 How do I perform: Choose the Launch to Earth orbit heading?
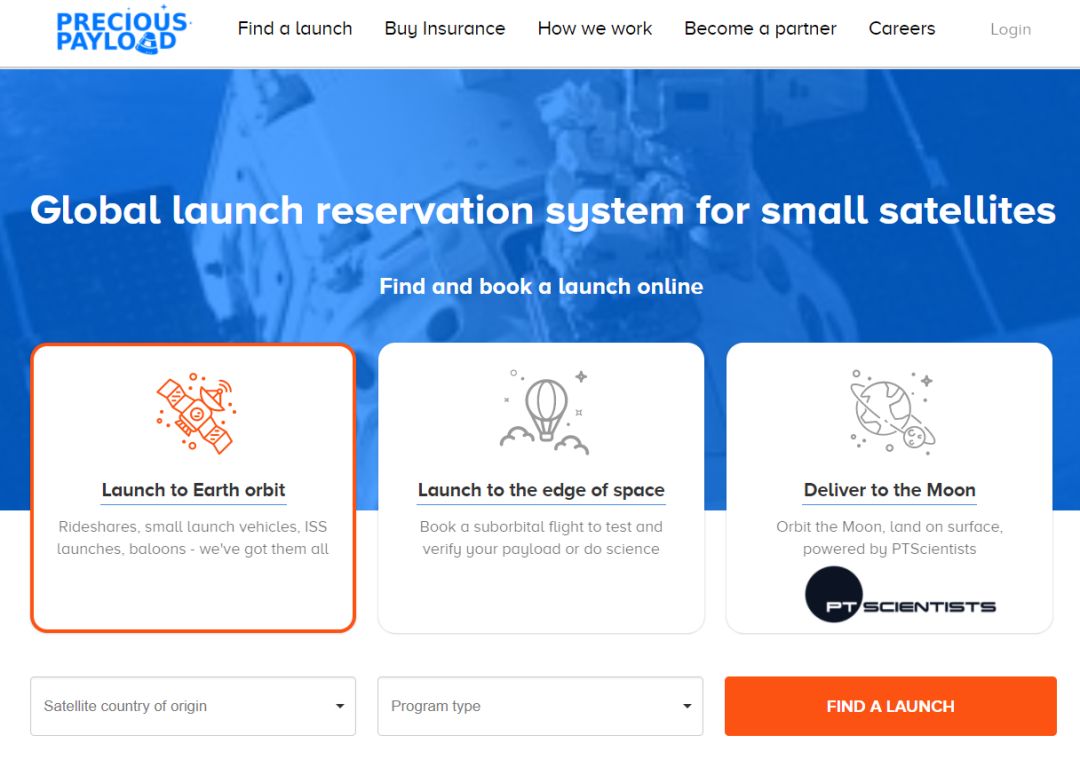click(194, 490)
